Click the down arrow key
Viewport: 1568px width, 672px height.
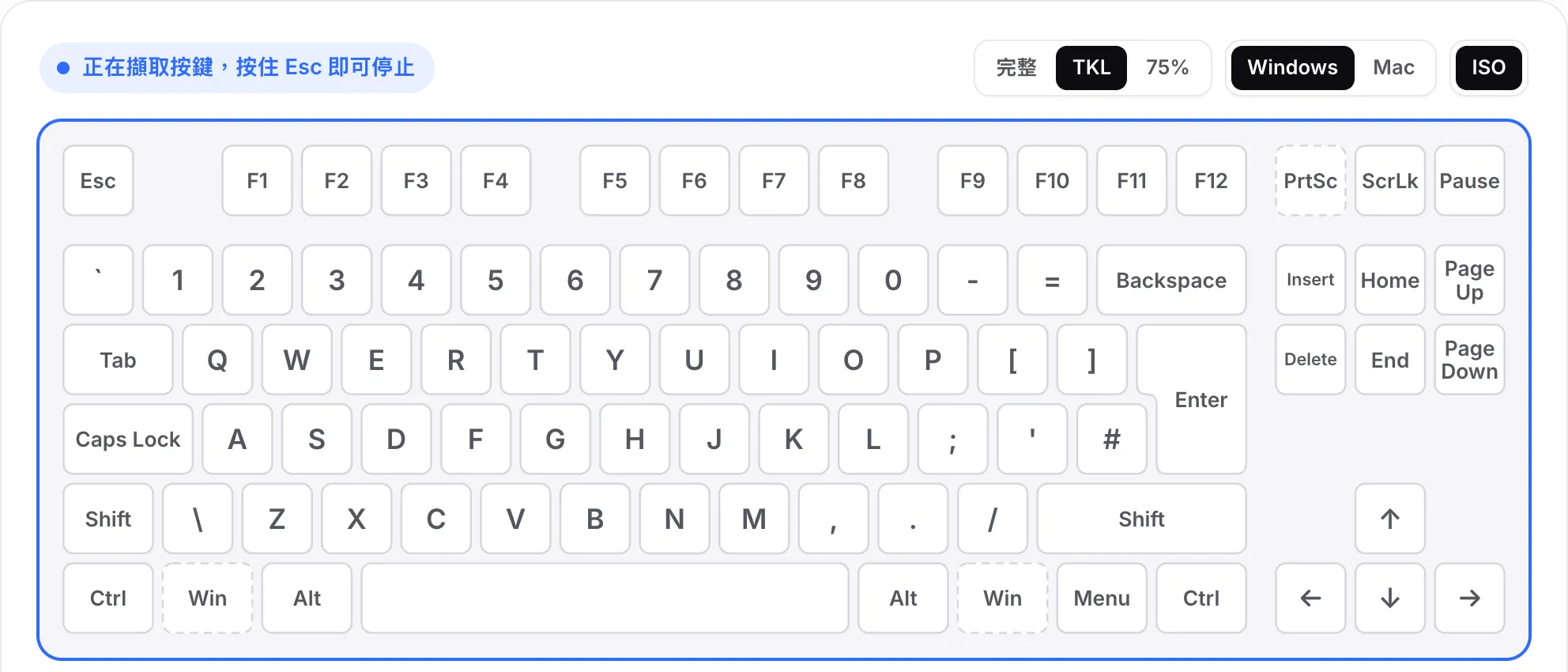1389,598
